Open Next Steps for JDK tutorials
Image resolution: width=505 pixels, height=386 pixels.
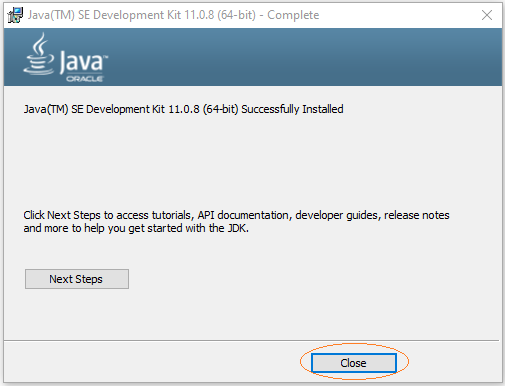77,279
